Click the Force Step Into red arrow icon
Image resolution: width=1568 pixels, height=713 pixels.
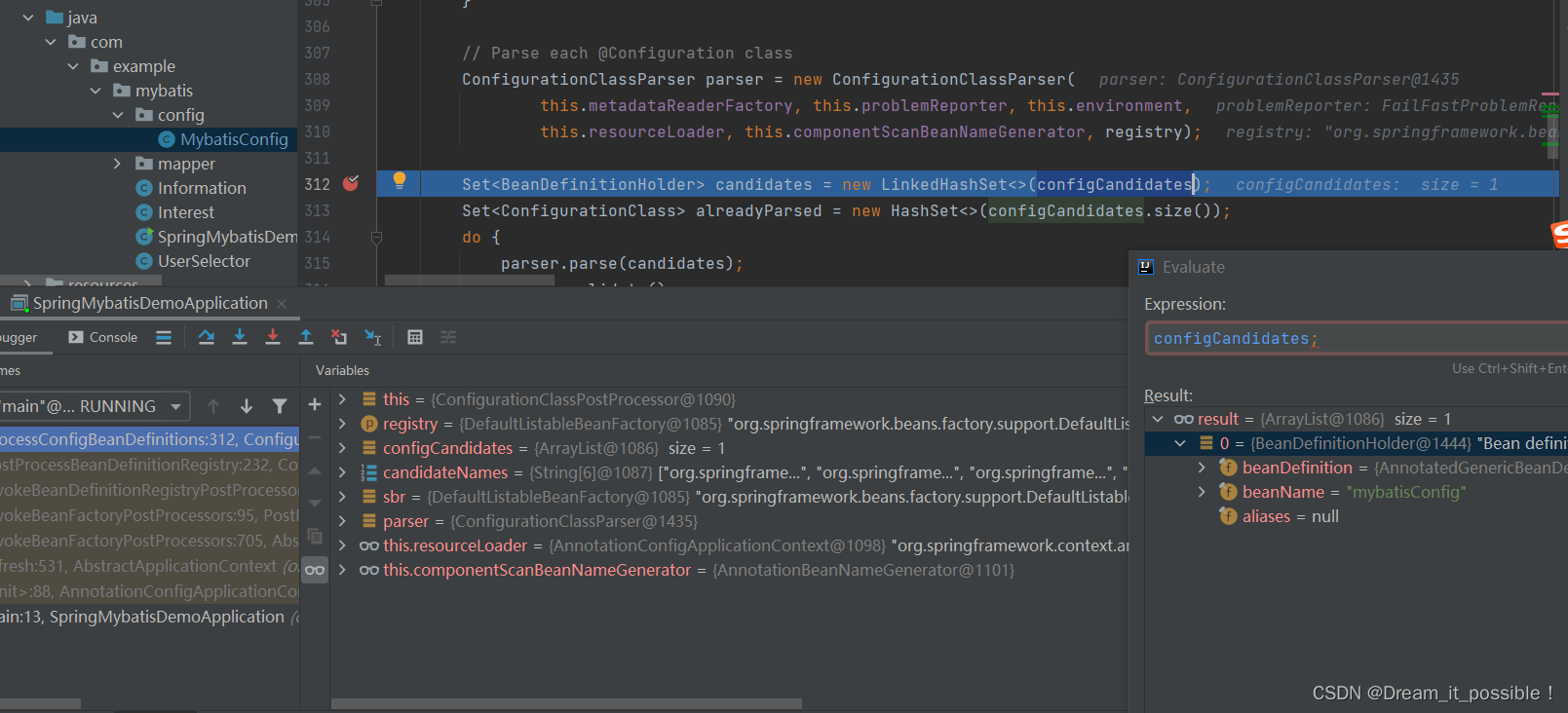click(x=273, y=337)
